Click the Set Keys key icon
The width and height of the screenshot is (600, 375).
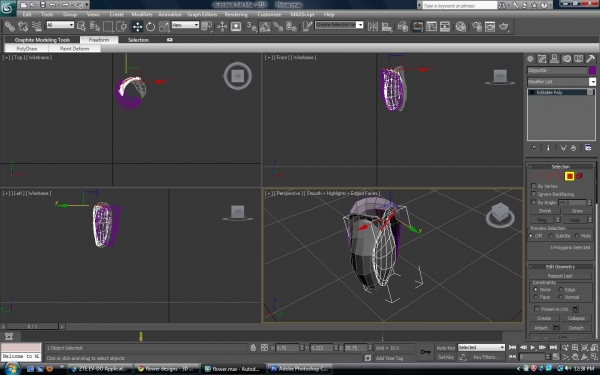pos(426,352)
